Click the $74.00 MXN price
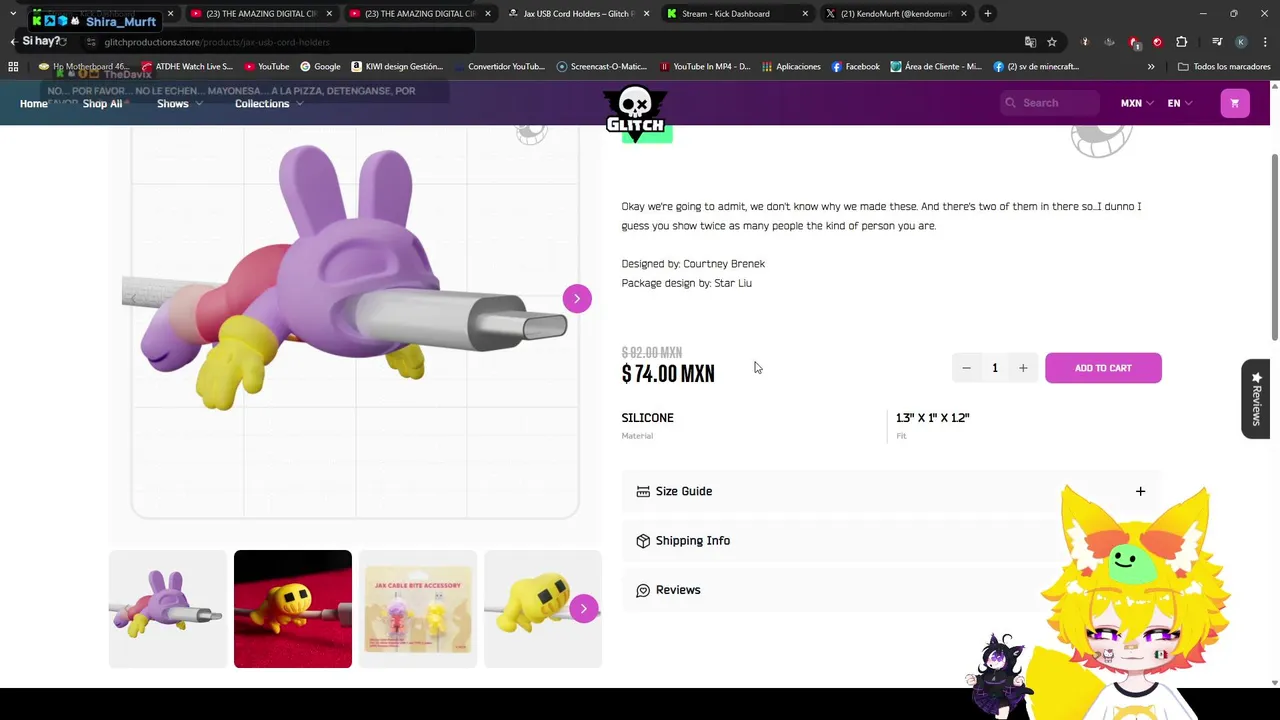The width and height of the screenshot is (1280, 720). point(668,374)
